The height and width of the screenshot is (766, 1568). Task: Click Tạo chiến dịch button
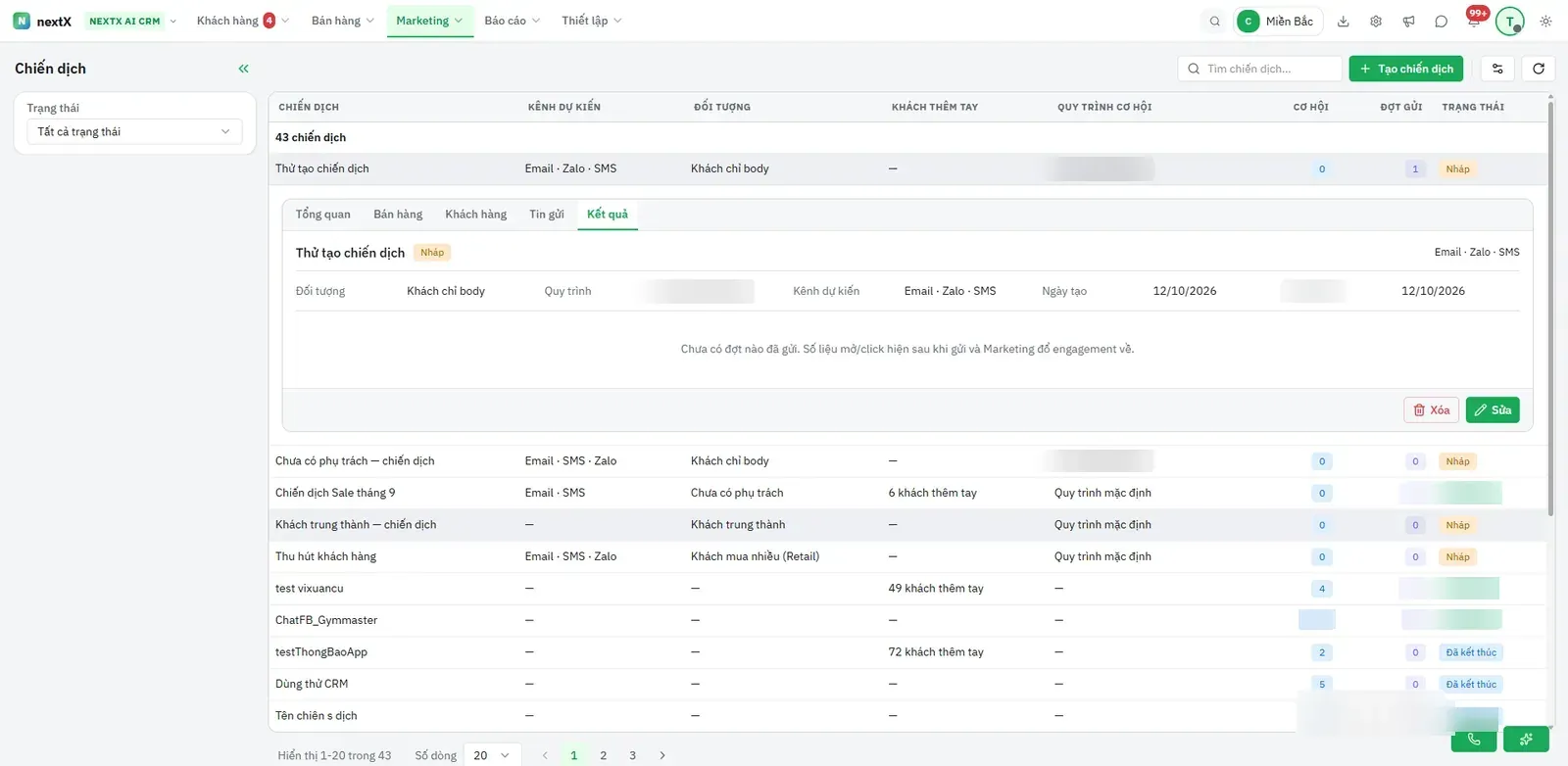(1406, 69)
